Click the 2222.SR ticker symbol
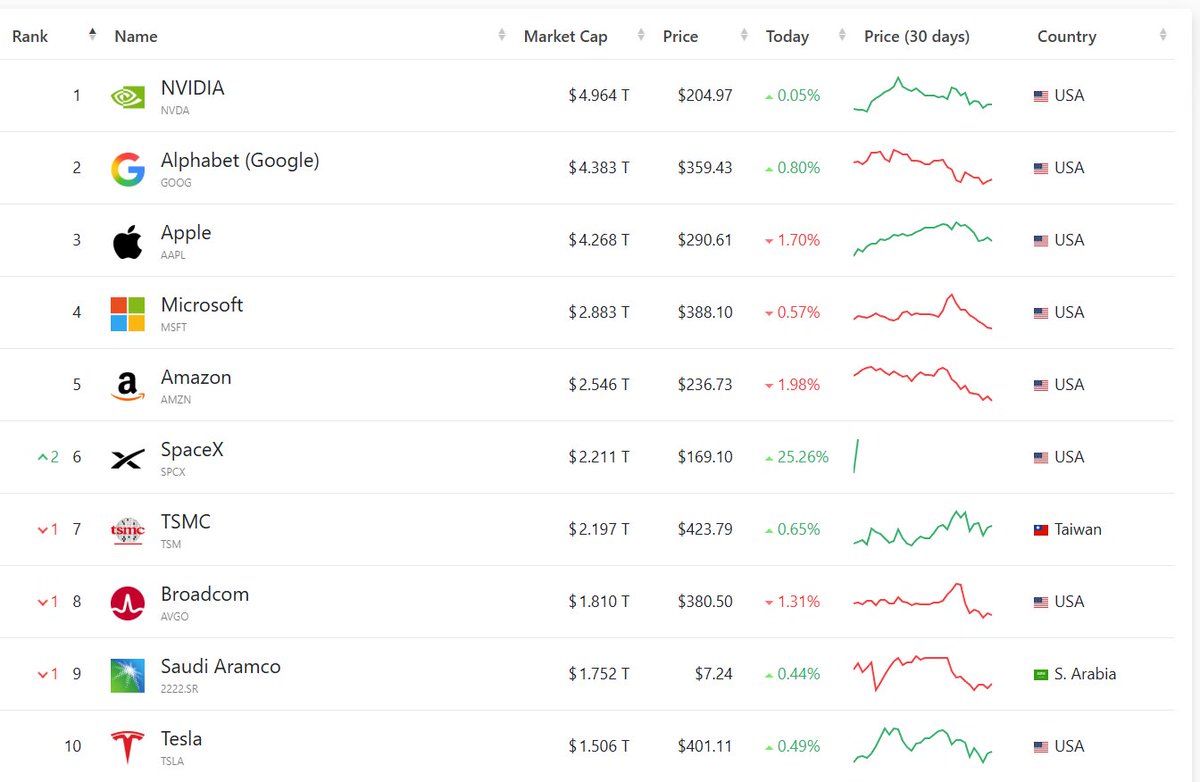Image resolution: width=1200 pixels, height=782 pixels. pos(180,689)
